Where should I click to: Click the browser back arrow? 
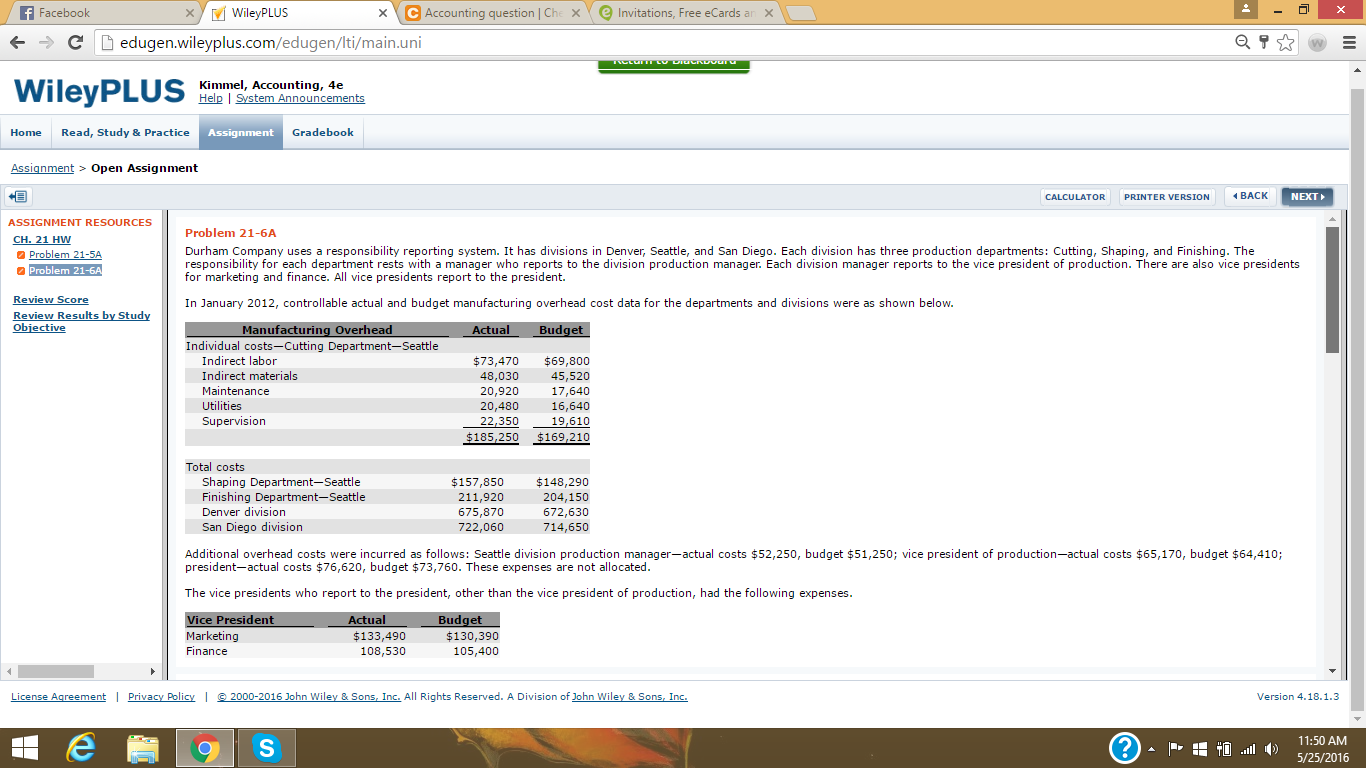pyautogui.click(x=18, y=43)
